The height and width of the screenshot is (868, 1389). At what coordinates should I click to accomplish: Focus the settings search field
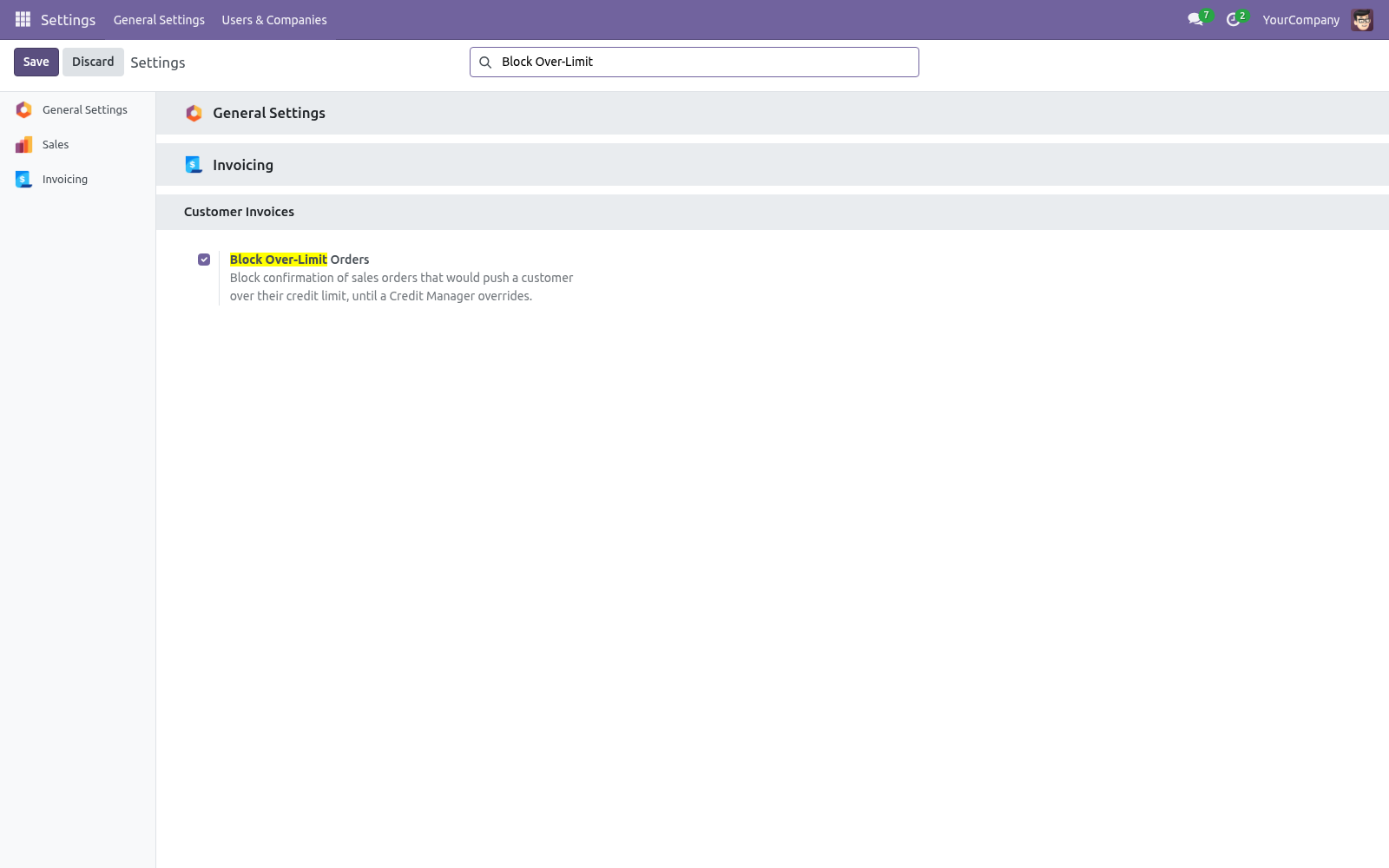[694, 62]
